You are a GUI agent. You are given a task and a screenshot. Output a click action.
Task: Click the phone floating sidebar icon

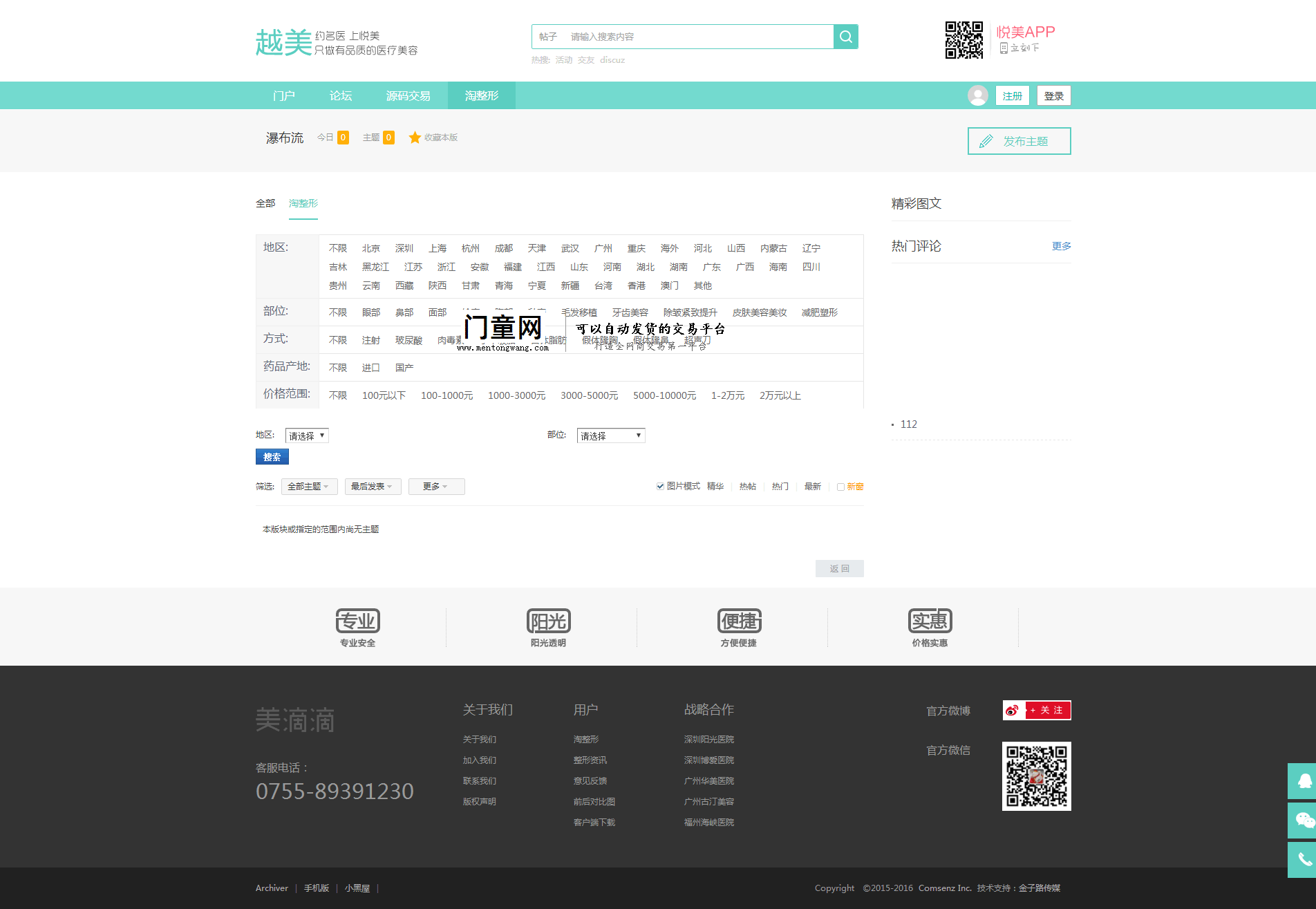coord(1301,859)
